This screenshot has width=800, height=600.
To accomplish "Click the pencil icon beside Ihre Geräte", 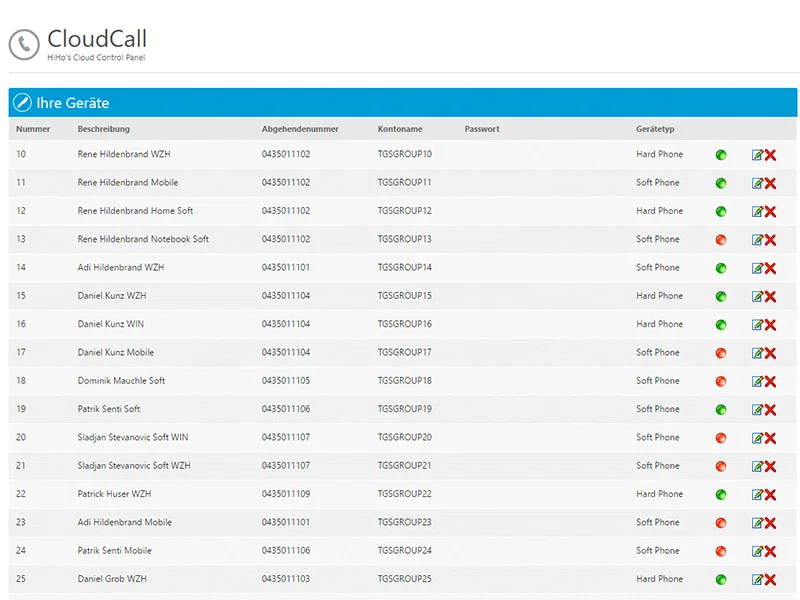I will 22,103.
